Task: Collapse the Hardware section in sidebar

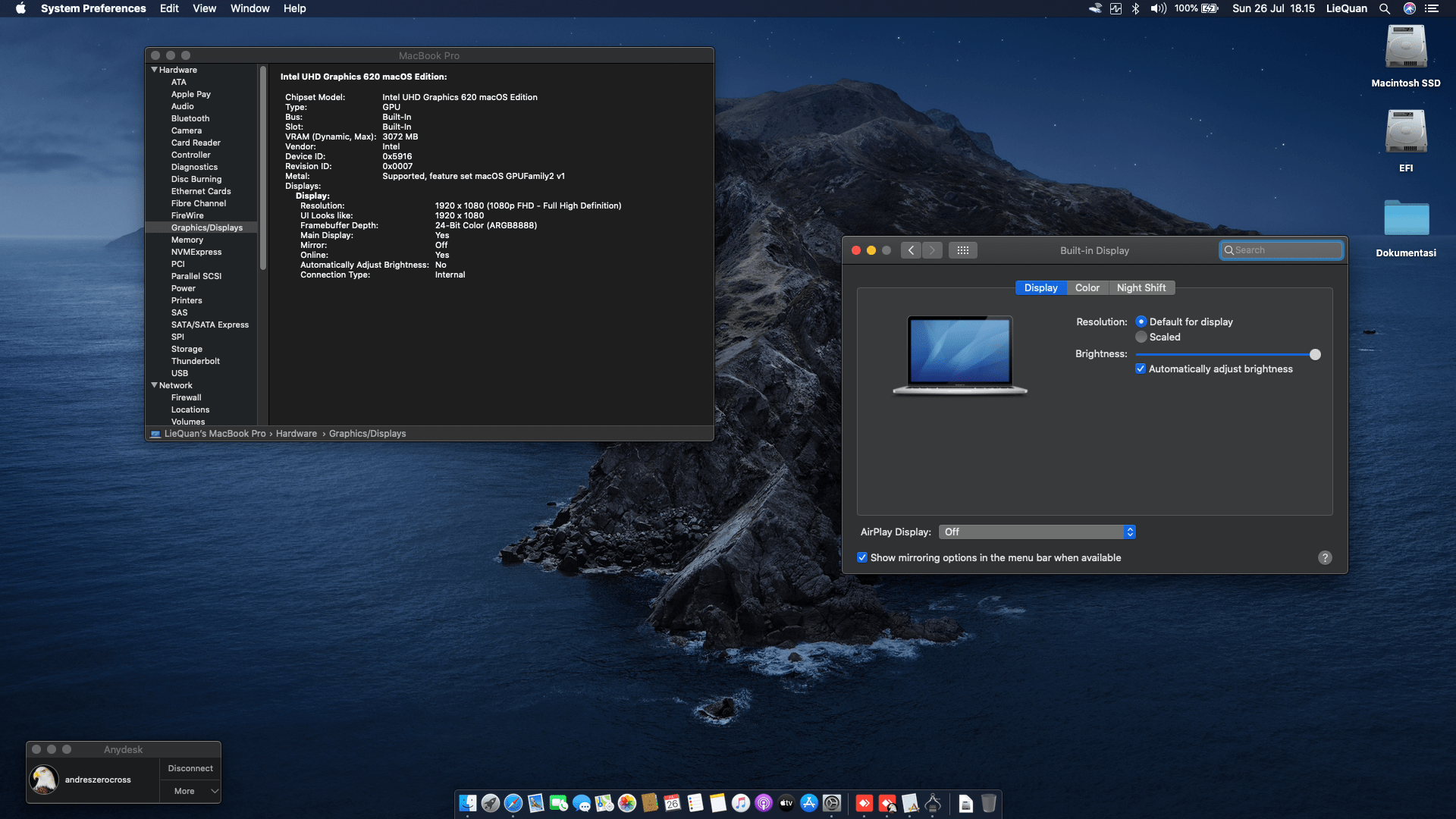Action: tap(154, 70)
